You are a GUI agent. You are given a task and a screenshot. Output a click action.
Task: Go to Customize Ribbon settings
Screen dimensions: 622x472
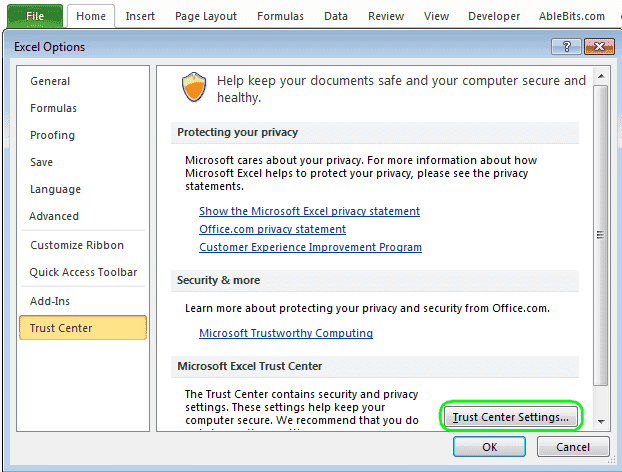coord(77,245)
